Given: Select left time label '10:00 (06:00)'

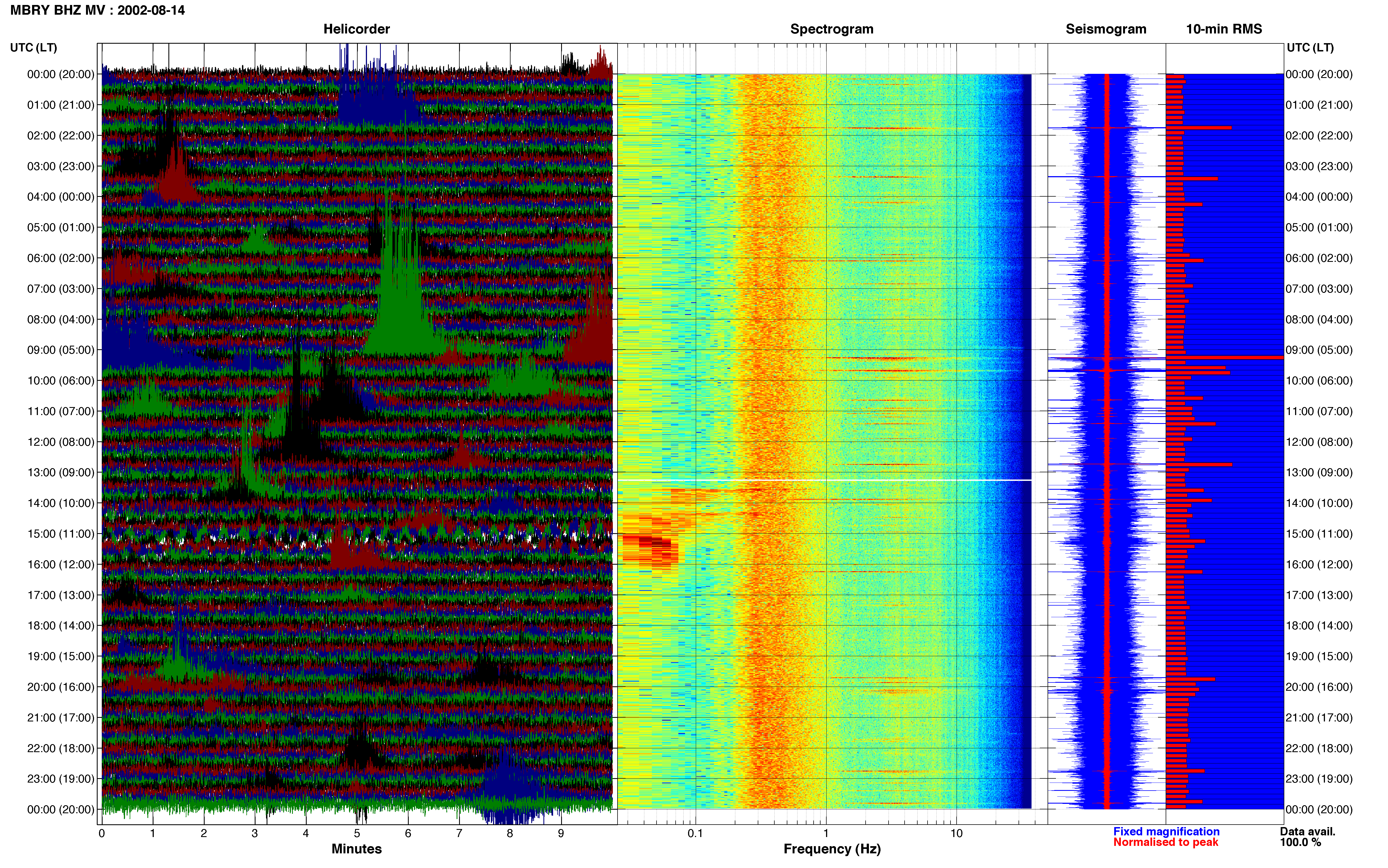Looking at the screenshot, I should click(x=61, y=380).
